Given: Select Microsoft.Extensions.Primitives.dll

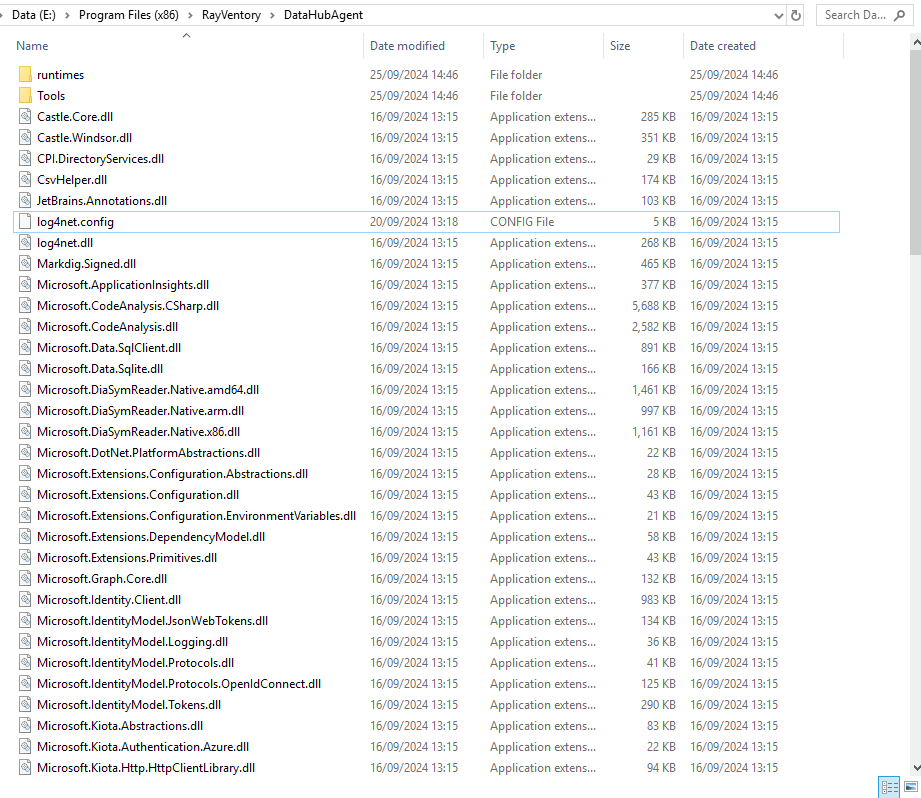Looking at the screenshot, I should (127, 558).
